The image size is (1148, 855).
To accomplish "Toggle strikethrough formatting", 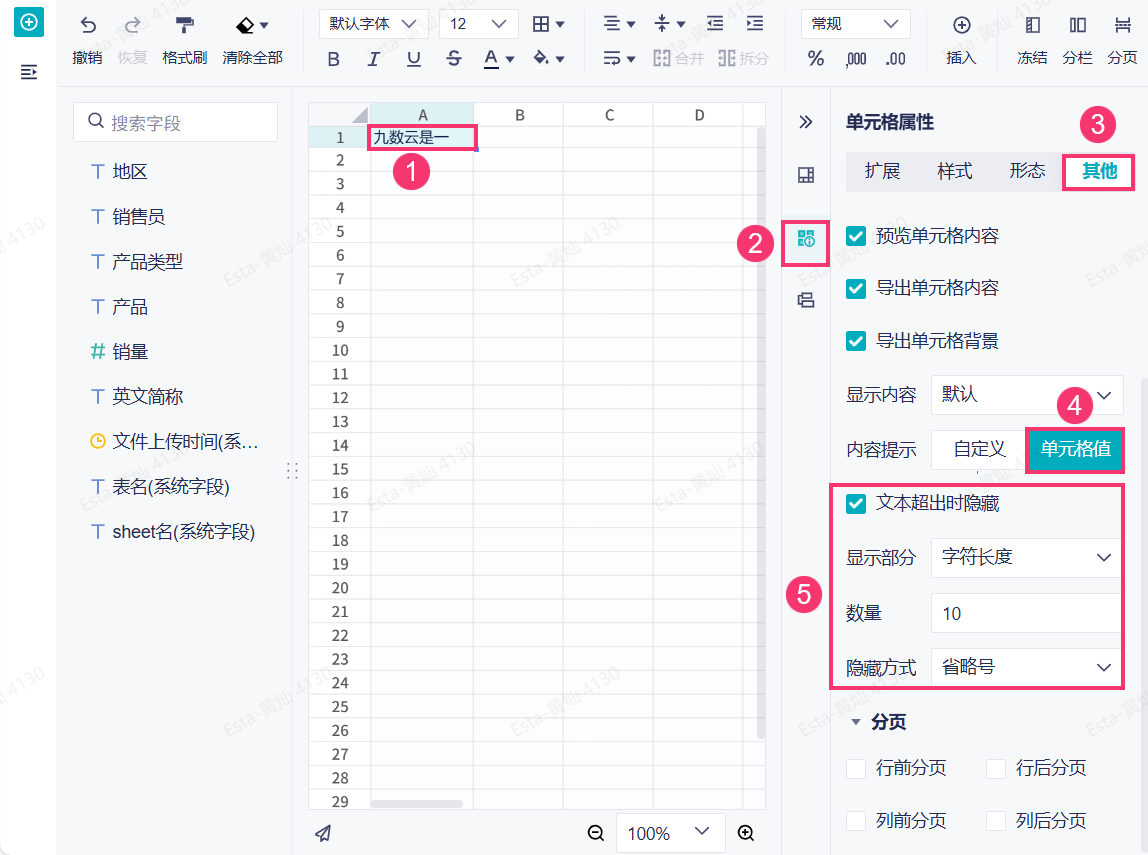I will click(x=454, y=59).
